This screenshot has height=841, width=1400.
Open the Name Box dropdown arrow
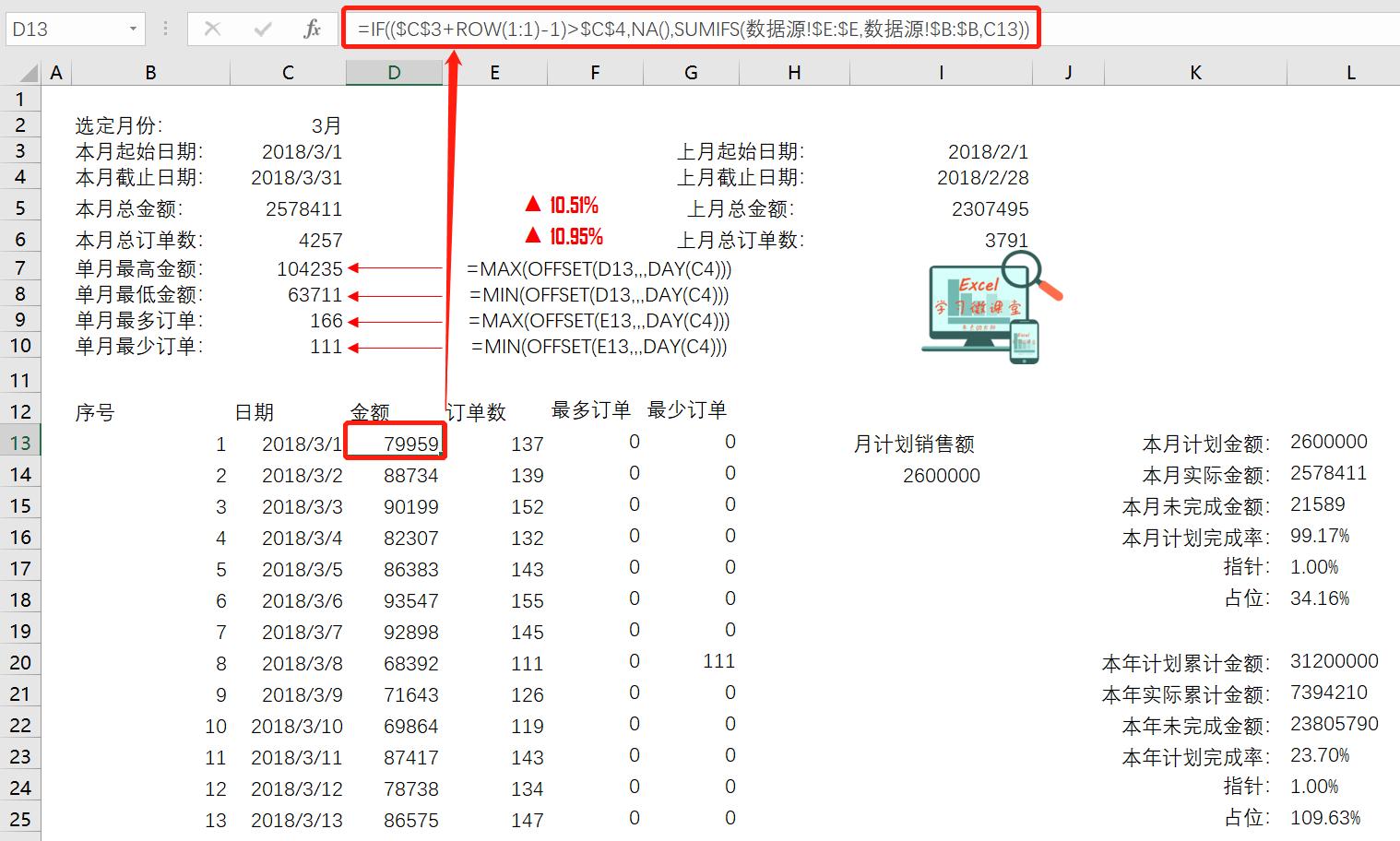coord(132,29)
